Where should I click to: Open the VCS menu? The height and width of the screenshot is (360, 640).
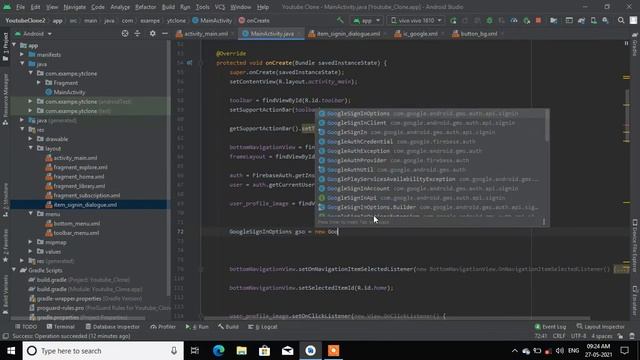[x=220, y=7]
